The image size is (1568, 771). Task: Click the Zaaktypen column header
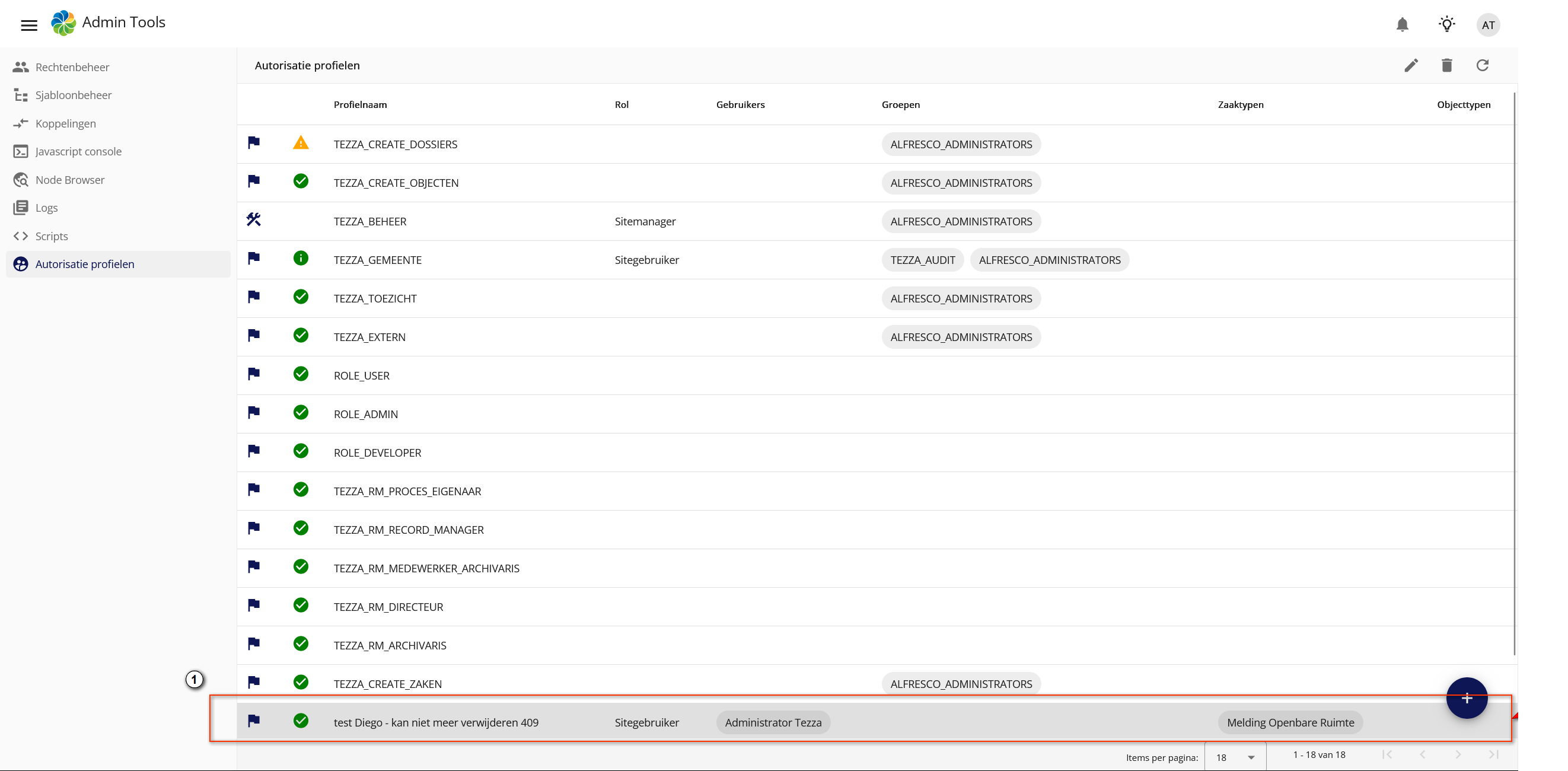tap(1241, 104)
